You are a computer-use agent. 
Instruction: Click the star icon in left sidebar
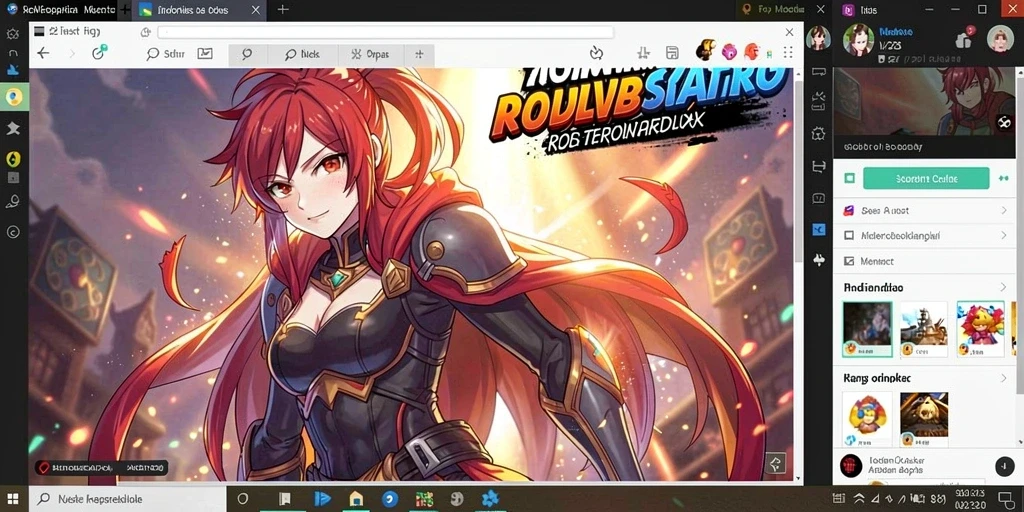tap(13, 129)
